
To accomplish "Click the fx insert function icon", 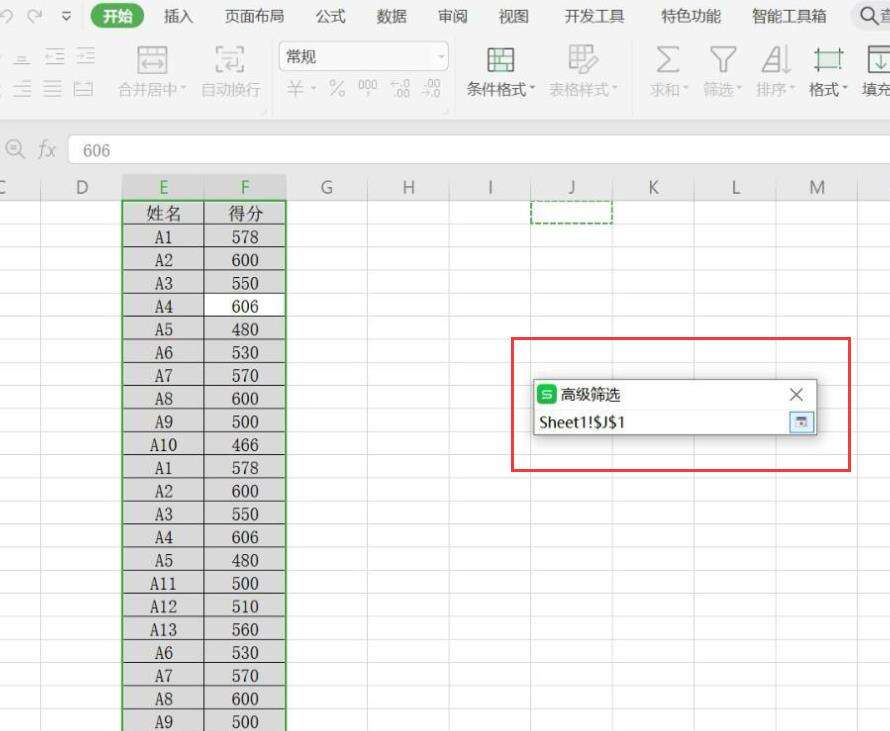I will pyautogui.click(x=47, y=150).
